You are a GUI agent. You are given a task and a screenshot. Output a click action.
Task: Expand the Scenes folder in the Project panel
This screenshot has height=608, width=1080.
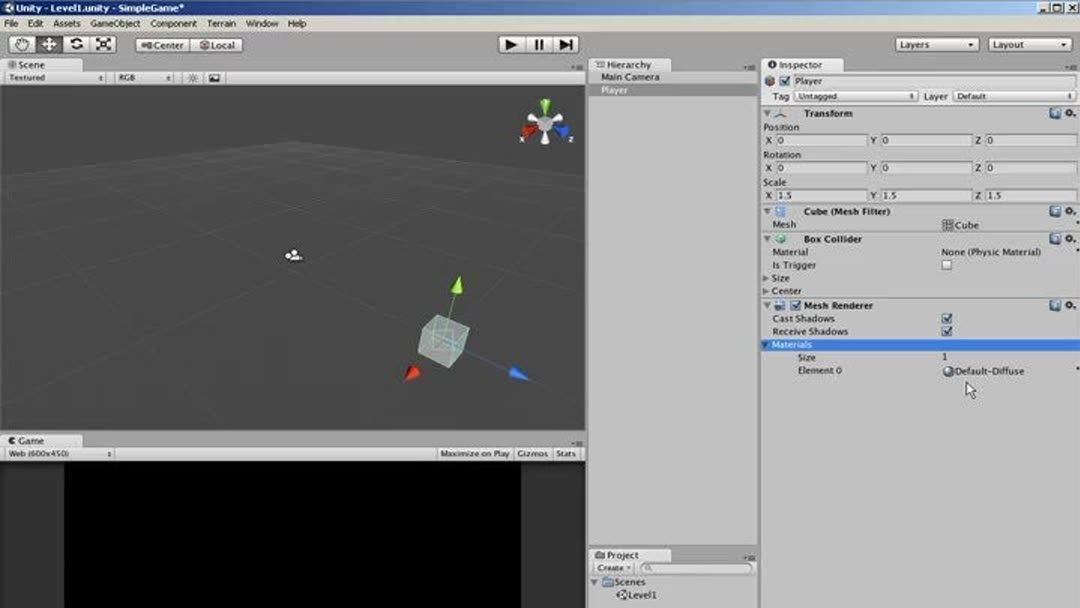click(x=596, y=581)
